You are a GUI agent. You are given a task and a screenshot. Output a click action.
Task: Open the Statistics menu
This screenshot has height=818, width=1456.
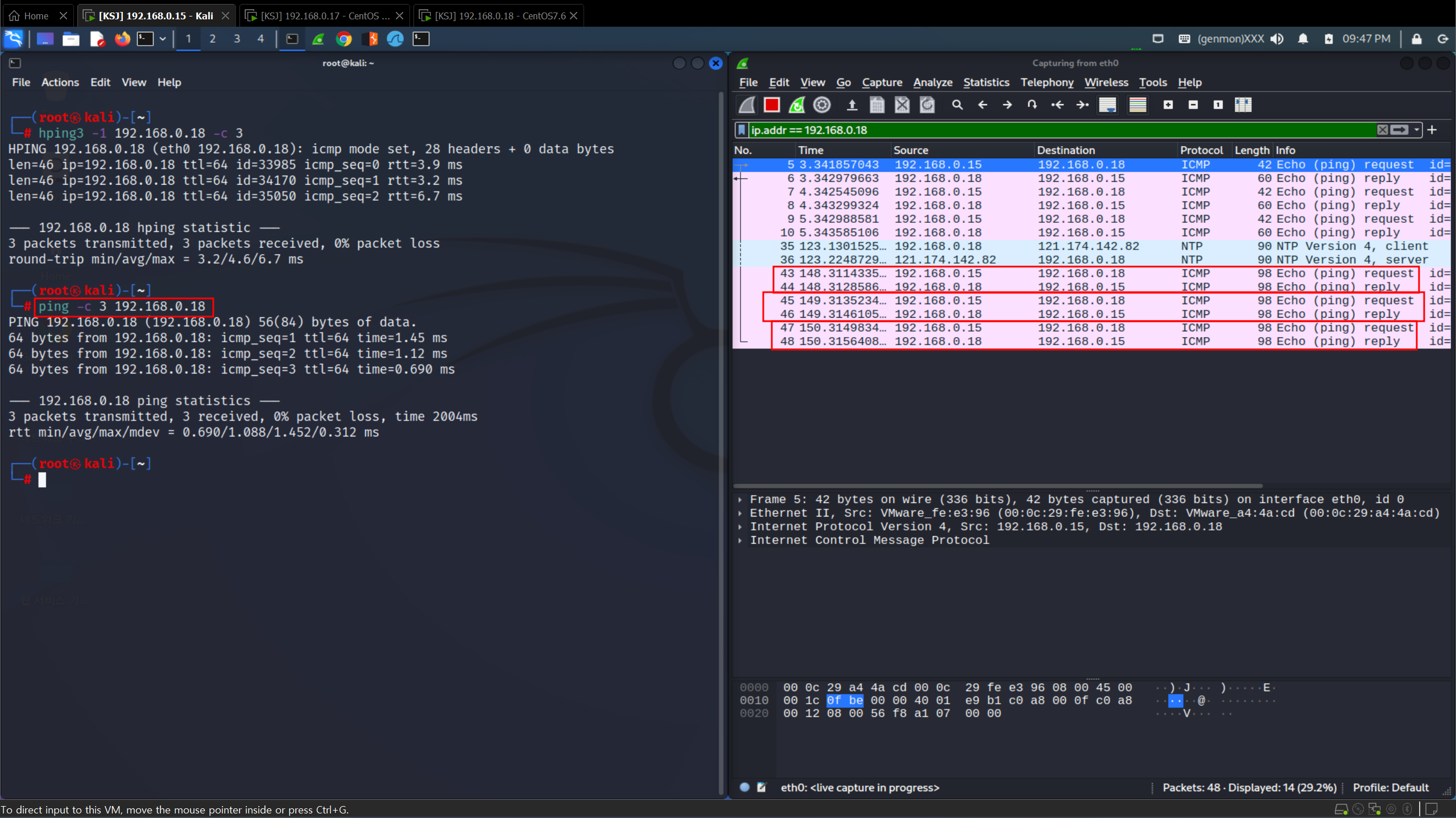[986, 82]
